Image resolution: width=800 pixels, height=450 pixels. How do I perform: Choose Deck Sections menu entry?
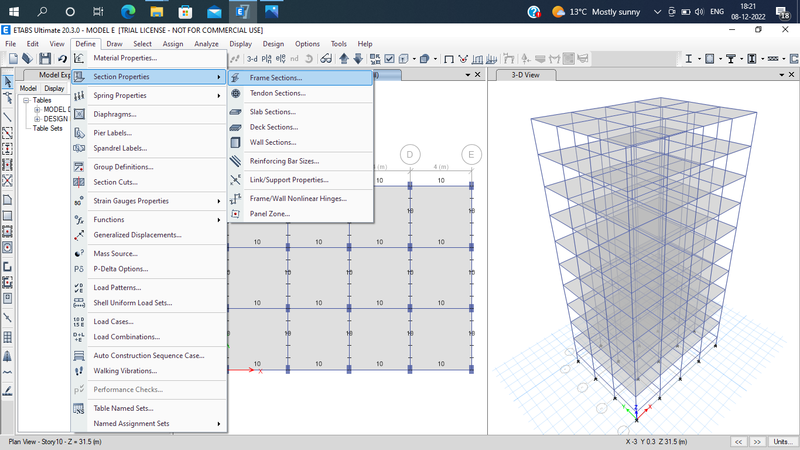(x=301, y=127)
